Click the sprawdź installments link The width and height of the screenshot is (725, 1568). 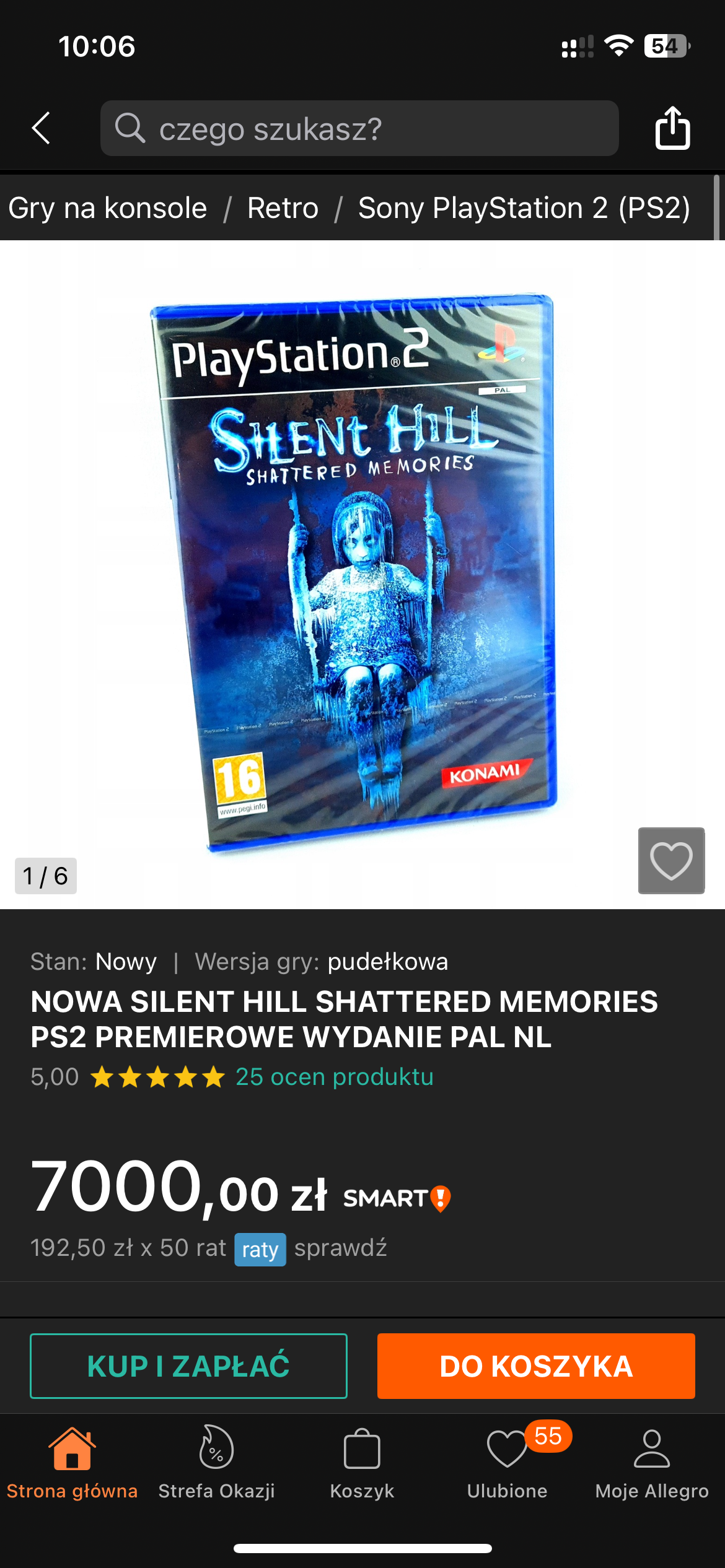click(x=341, y=1248)
